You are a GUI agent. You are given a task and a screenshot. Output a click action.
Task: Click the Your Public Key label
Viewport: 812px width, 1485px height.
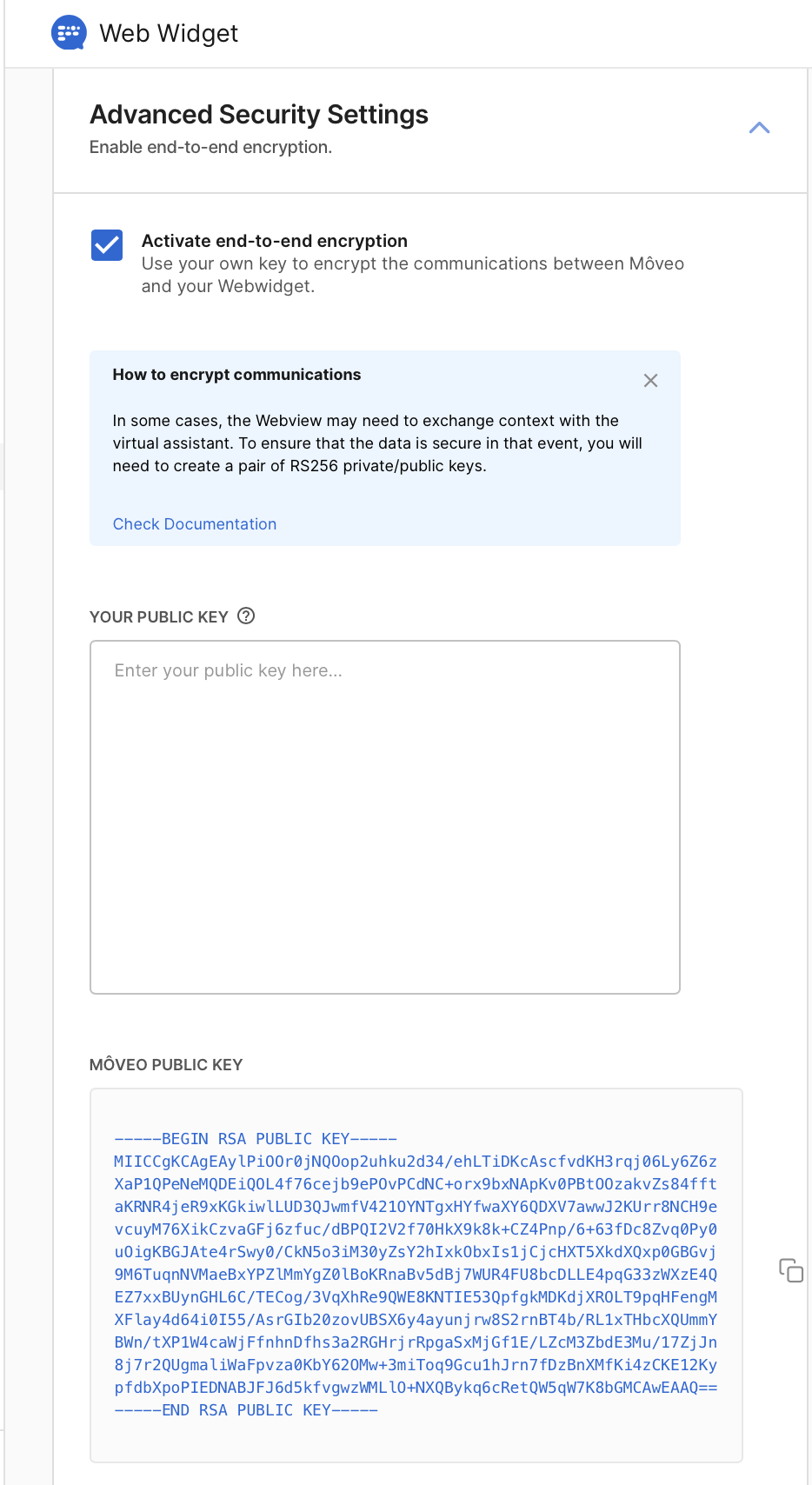(158, 617)
